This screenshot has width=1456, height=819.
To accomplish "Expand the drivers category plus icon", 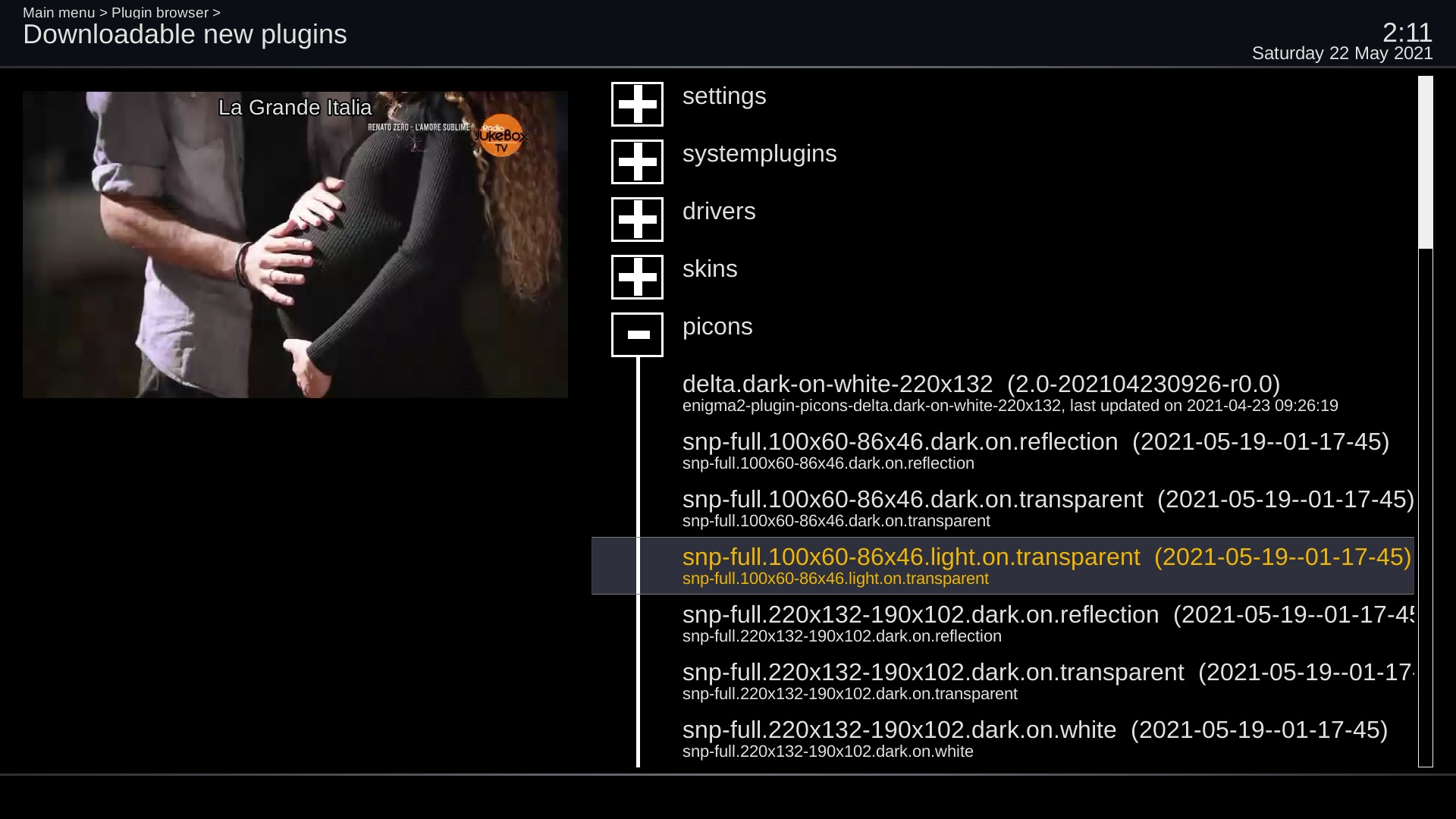I will (x=637, y=219).
